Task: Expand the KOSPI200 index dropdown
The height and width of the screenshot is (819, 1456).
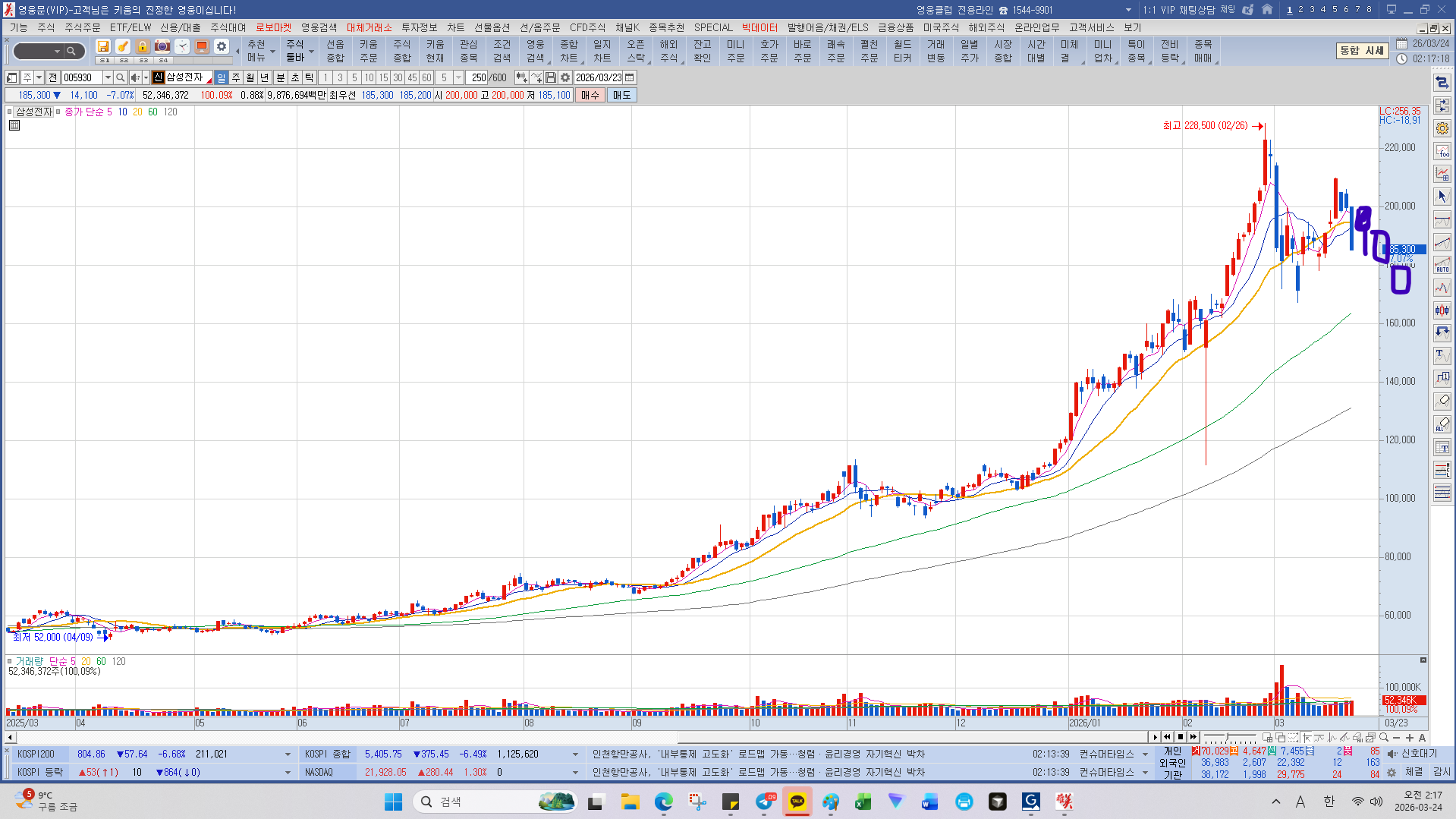Action: pyautogui.click(x=288, y=754)
